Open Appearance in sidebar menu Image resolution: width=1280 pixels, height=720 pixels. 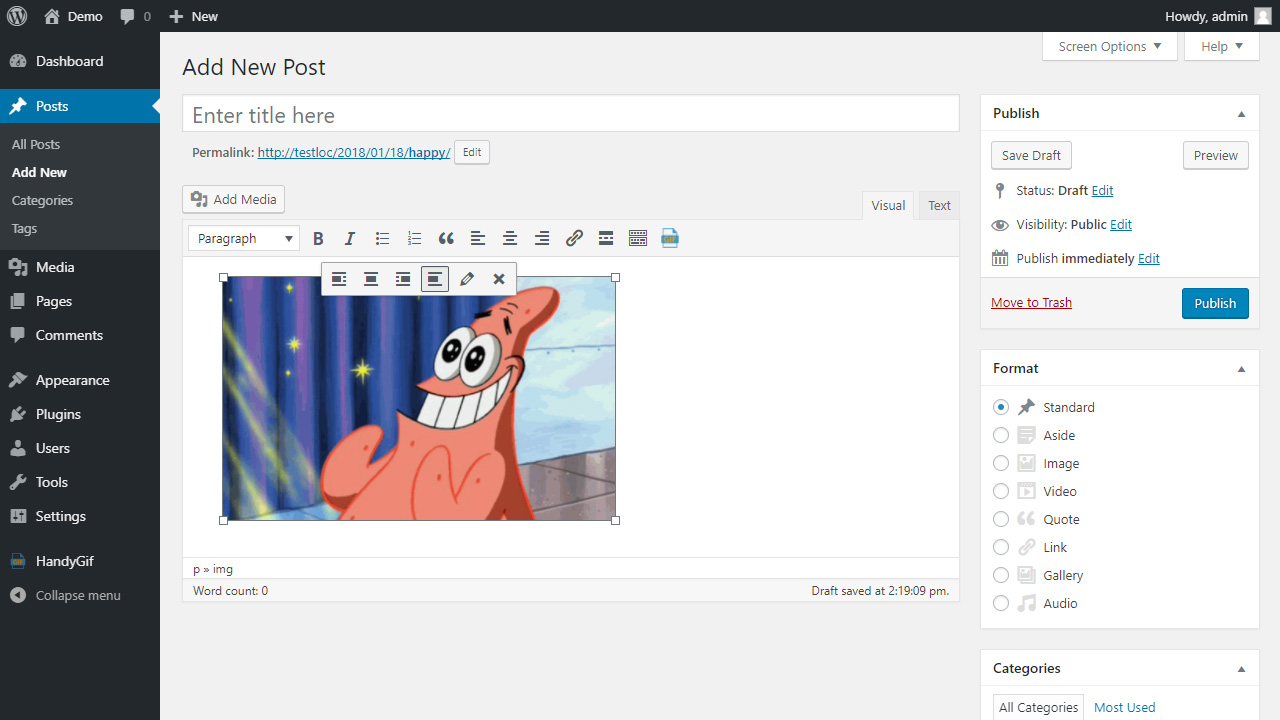click(x=80, y=380)
